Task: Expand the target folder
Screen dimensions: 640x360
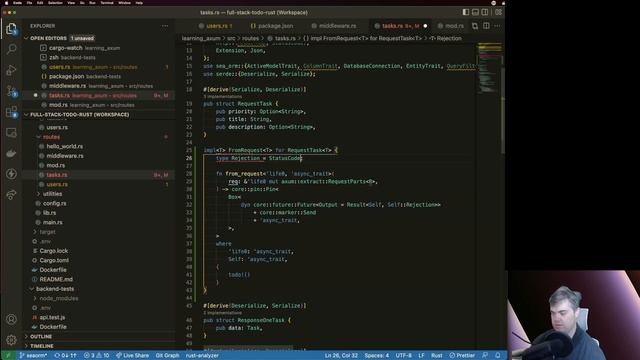Action: (47, 232)
